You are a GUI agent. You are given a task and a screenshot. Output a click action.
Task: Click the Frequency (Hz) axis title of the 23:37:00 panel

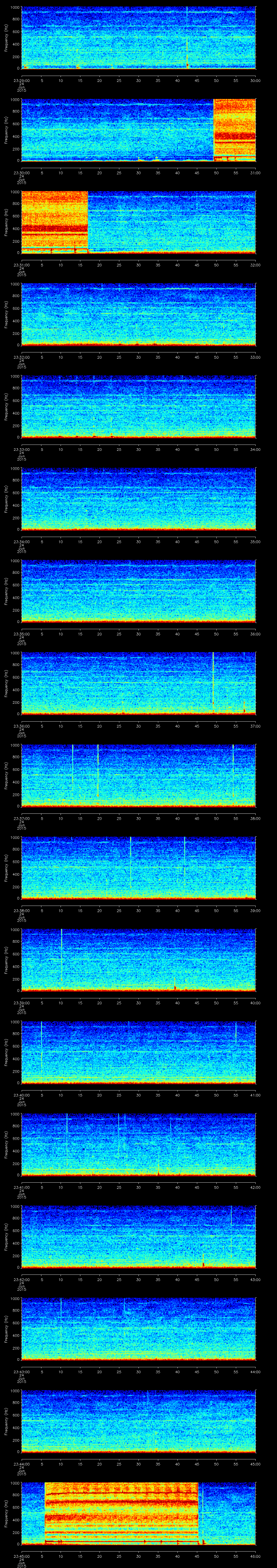(6, 776)
